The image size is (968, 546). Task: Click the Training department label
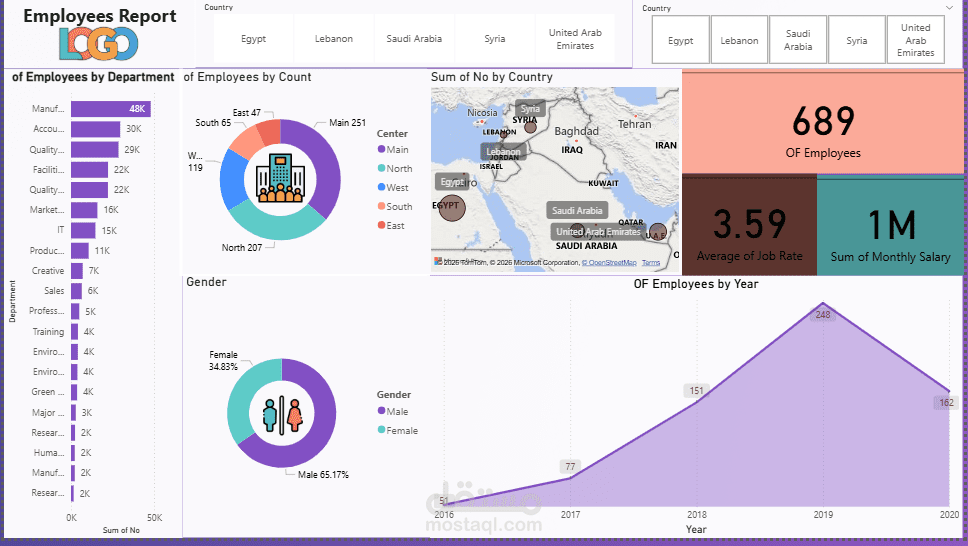click(x=48, y=332)
